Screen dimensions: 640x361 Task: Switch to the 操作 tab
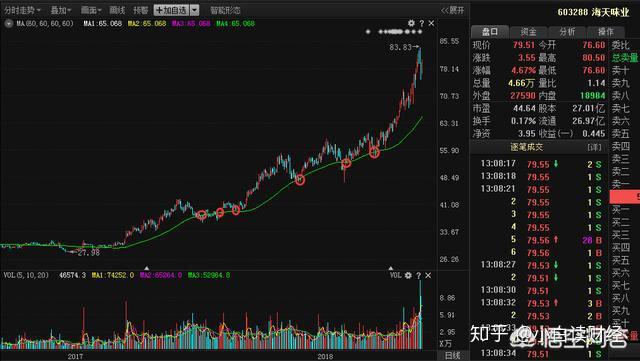click(x=605, y=31)
